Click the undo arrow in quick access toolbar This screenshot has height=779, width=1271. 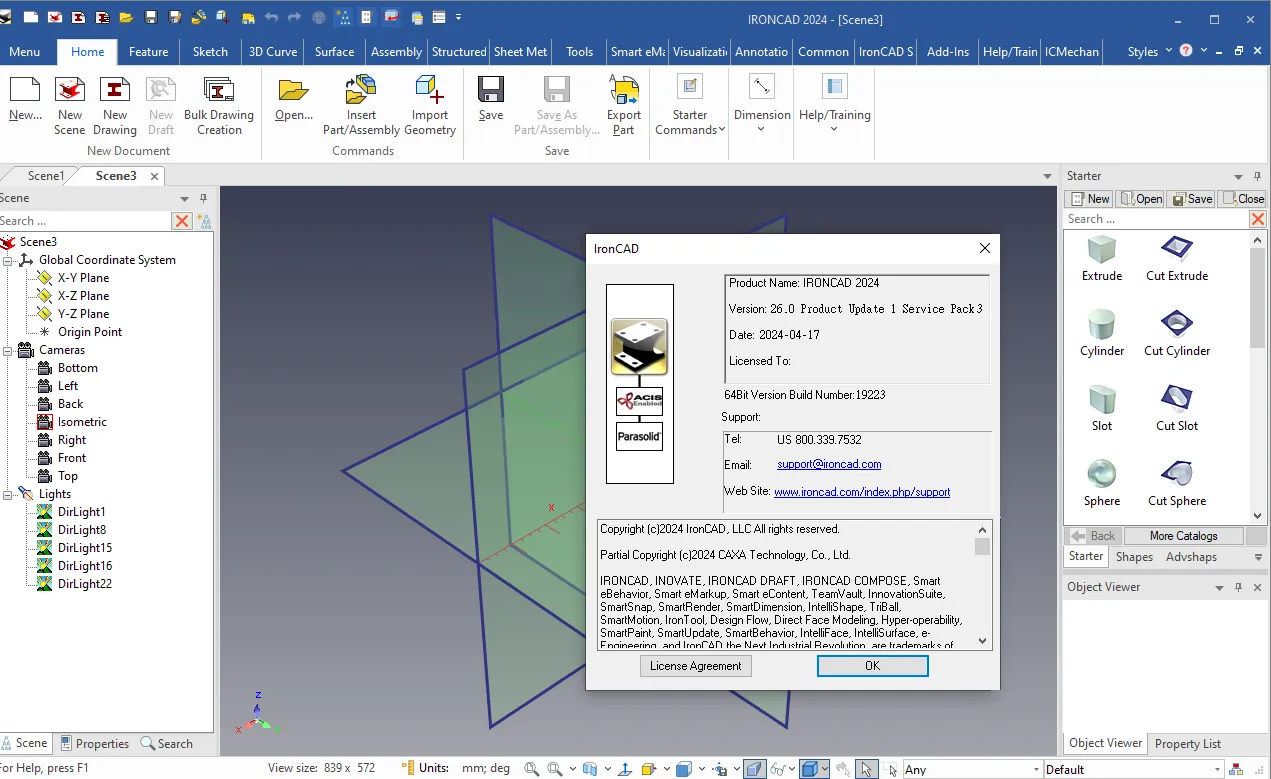[x=271, y=18]
